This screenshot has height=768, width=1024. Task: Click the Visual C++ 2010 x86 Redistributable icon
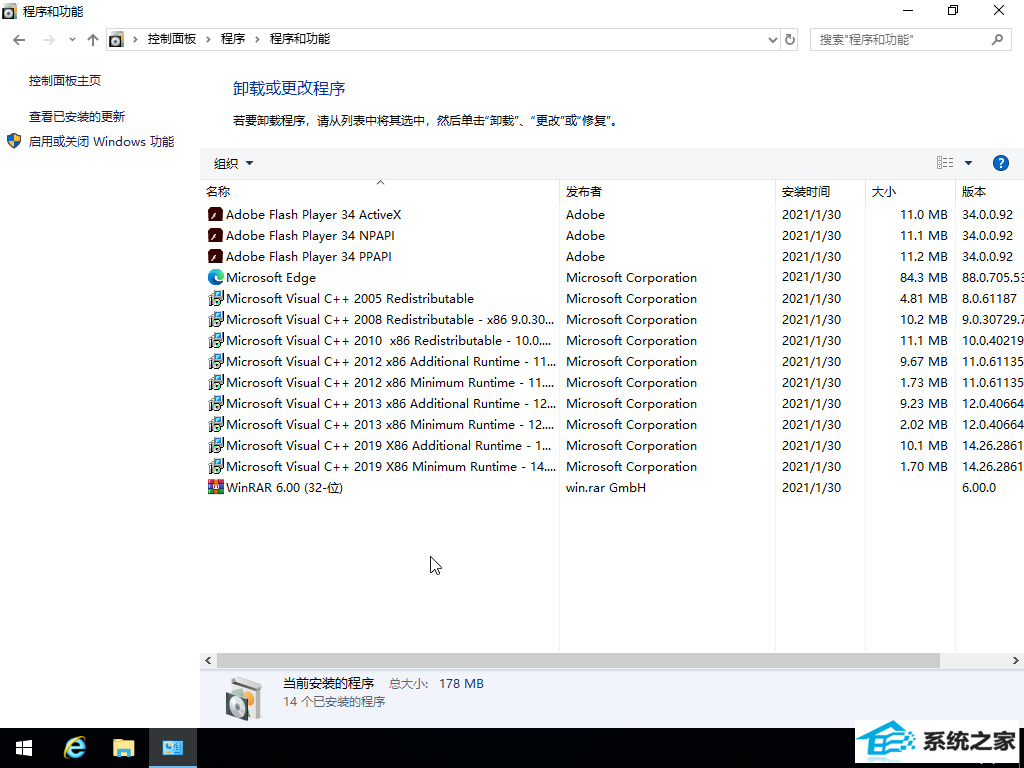(x=216, y=340)
